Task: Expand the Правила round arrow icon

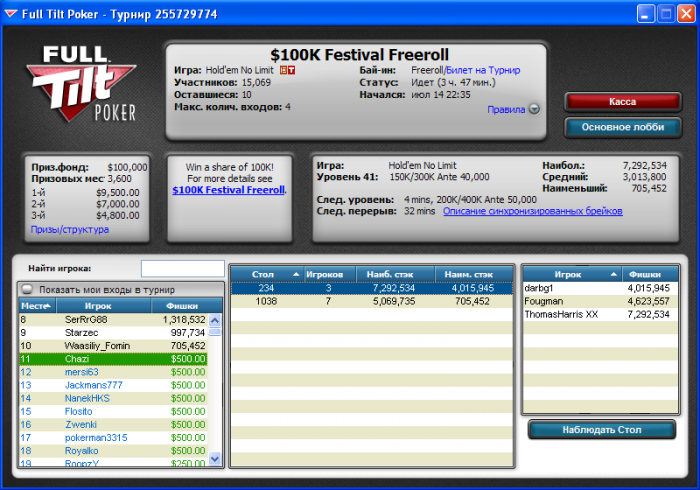Action: coord(534,109)
